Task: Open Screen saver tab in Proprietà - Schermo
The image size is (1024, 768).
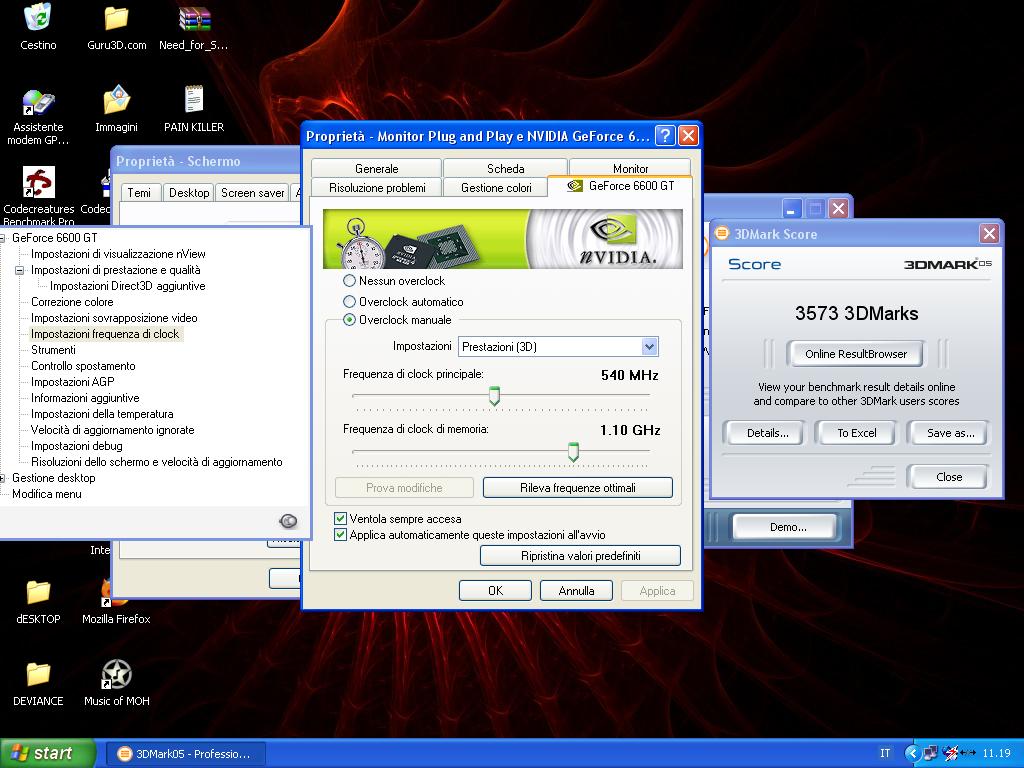Action: pos(253,193)
